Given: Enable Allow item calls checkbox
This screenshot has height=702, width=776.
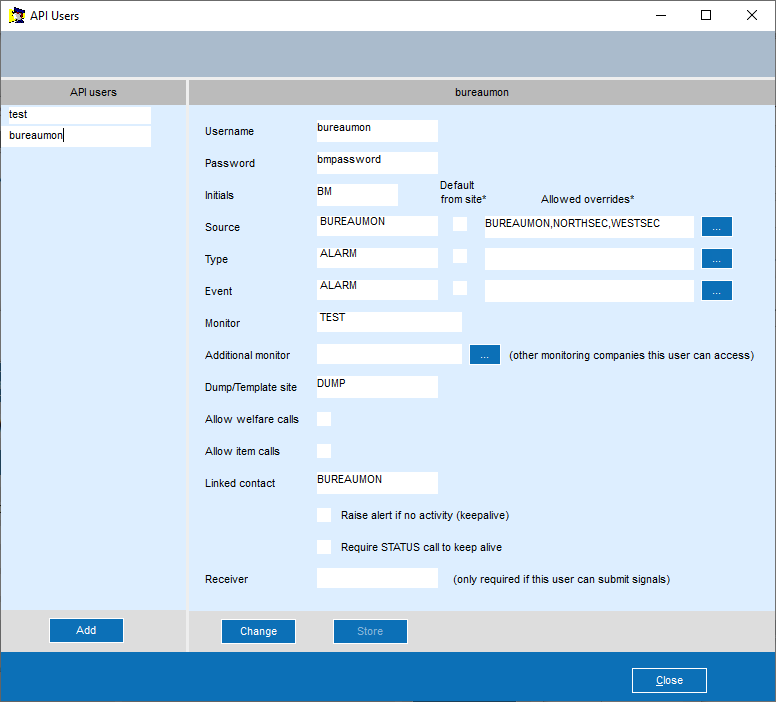Looking at the screenshot, I should [324, 451].
